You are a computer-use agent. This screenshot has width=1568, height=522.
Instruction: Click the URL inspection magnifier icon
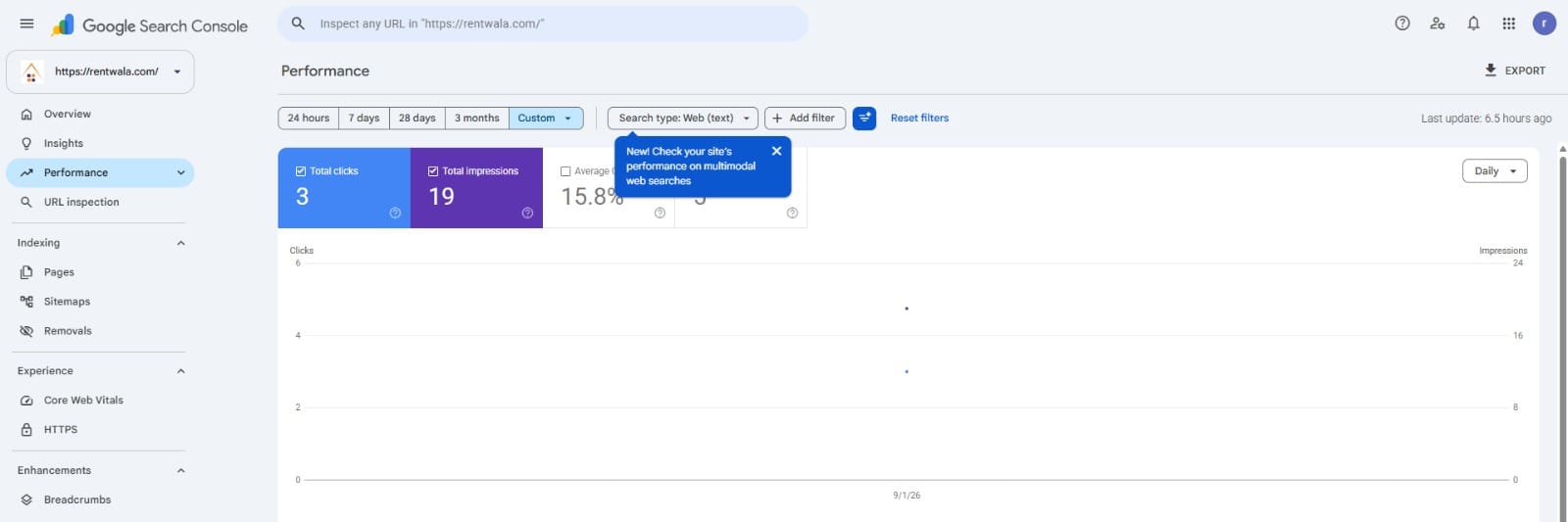[x=26, y=203]
